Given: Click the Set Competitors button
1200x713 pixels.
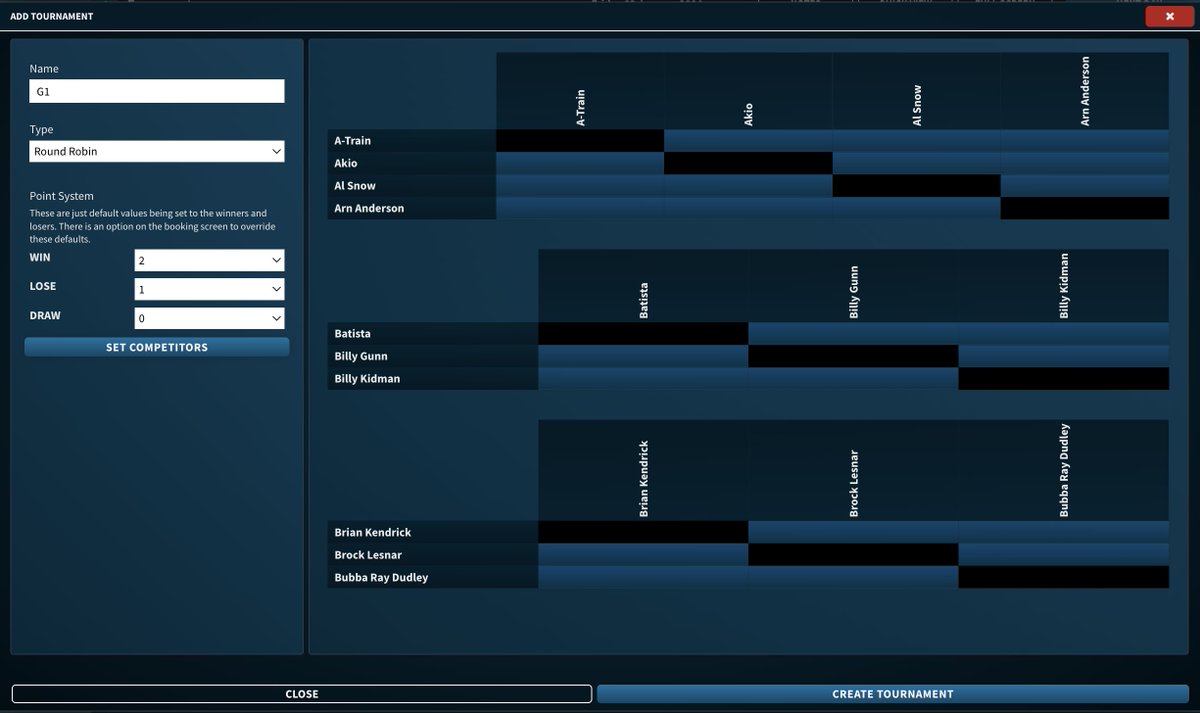Looking at the screenshot, I should coord(157,347).
